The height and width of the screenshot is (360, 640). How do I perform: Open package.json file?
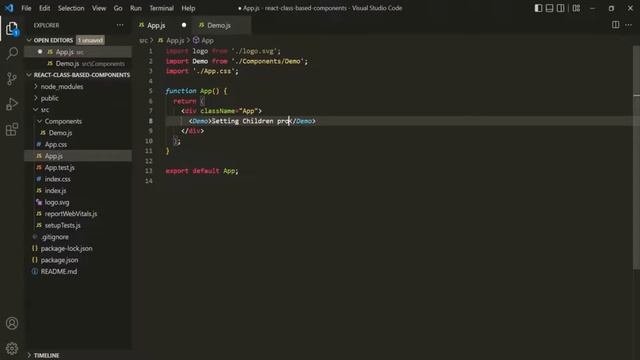(x=59, y=260)
